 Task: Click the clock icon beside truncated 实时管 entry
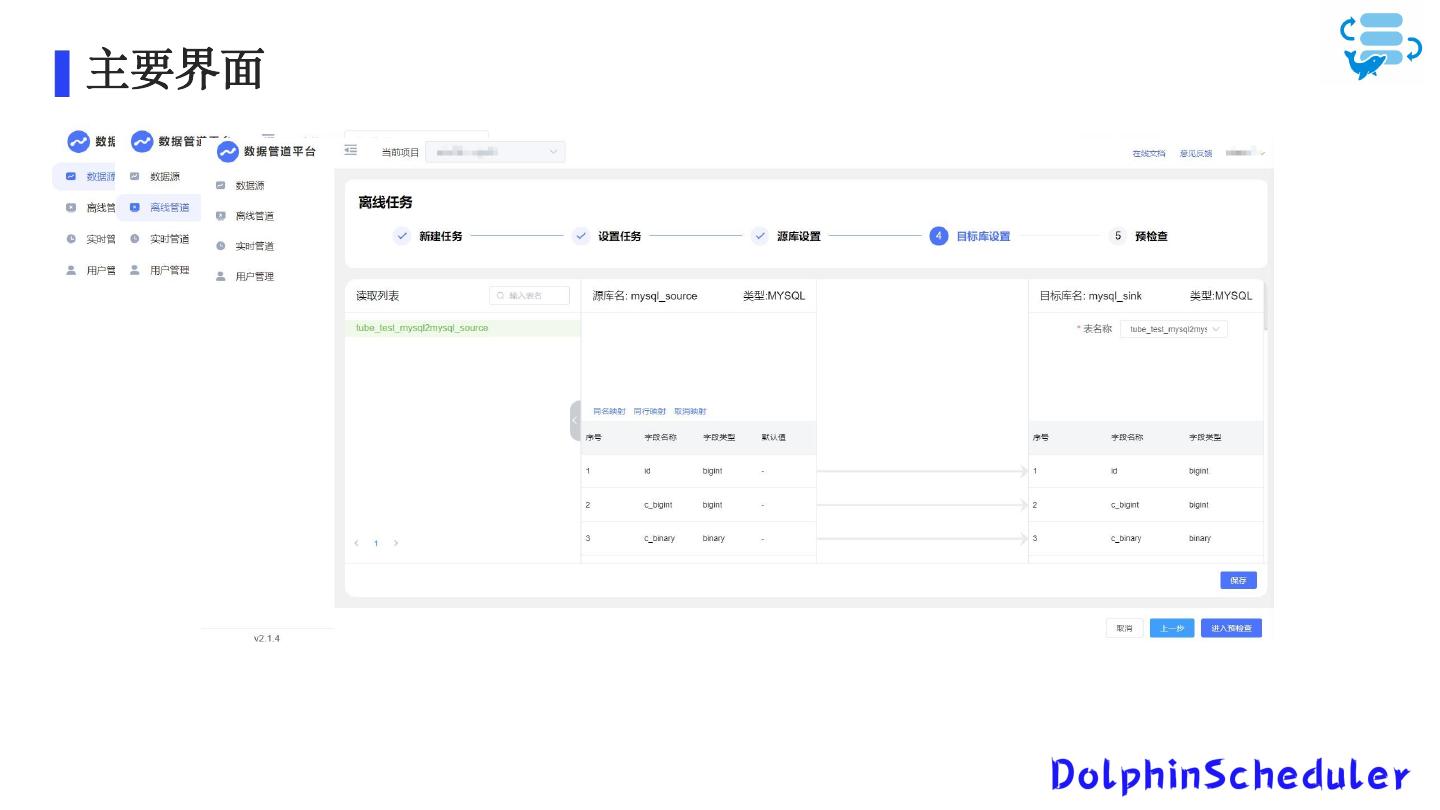coord(71,239)
